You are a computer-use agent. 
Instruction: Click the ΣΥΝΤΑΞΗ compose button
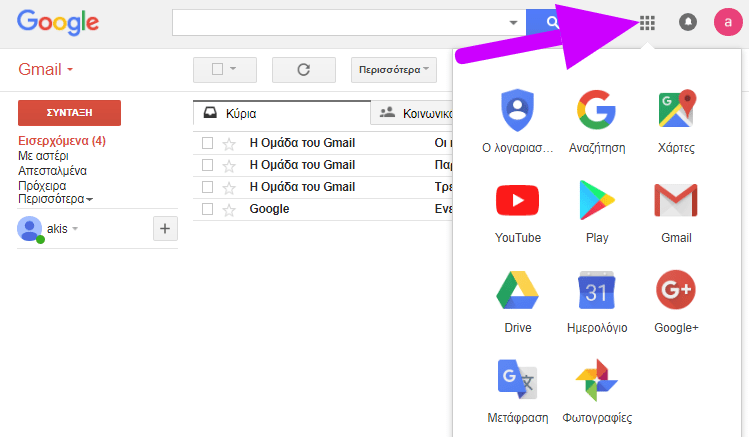coord(69,113)
